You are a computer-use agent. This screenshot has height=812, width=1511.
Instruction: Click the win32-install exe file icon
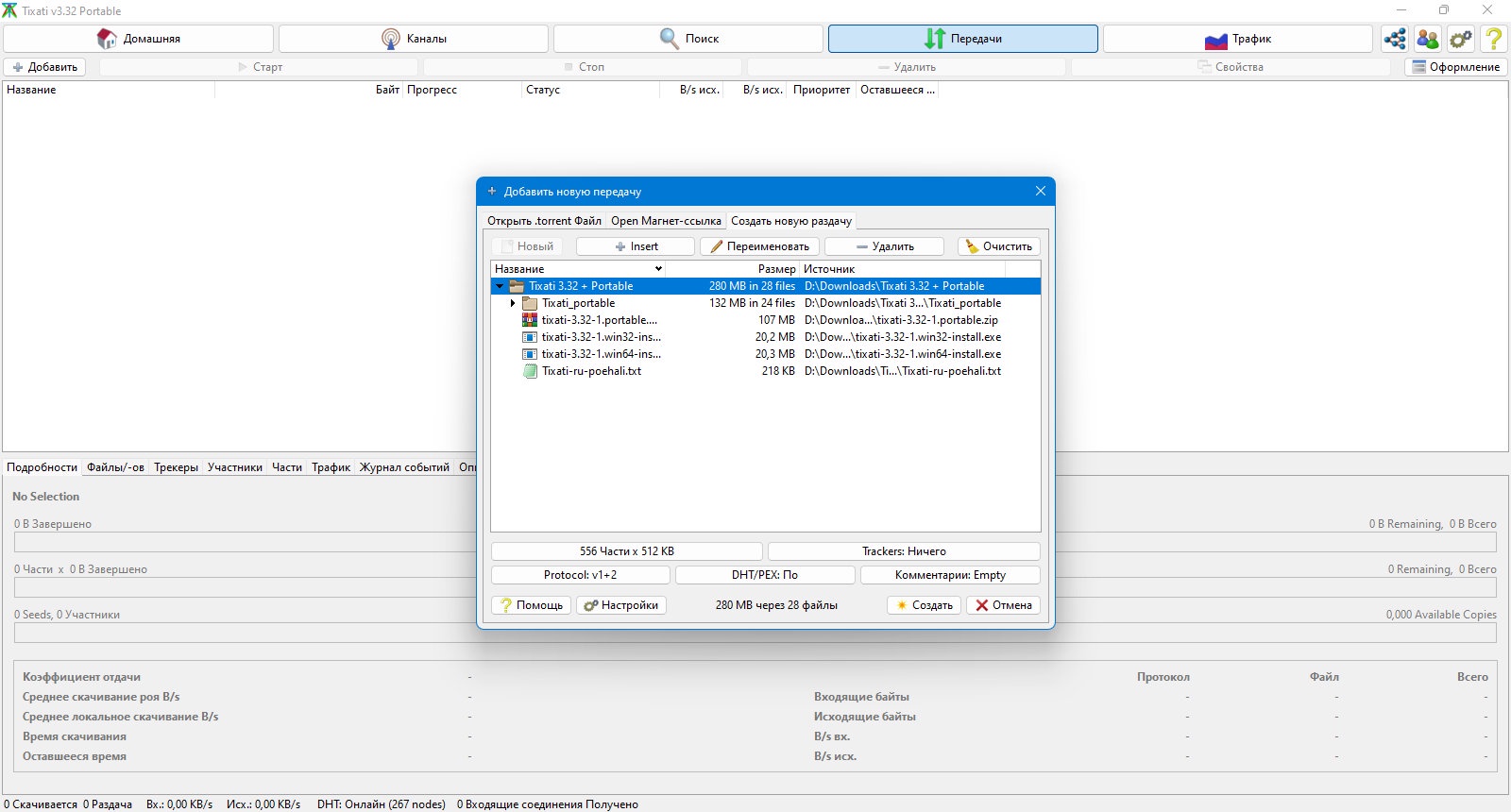530,337
